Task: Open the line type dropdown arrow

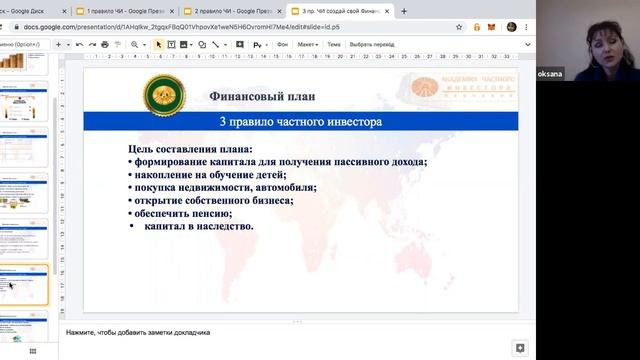Action: [225, 44]
